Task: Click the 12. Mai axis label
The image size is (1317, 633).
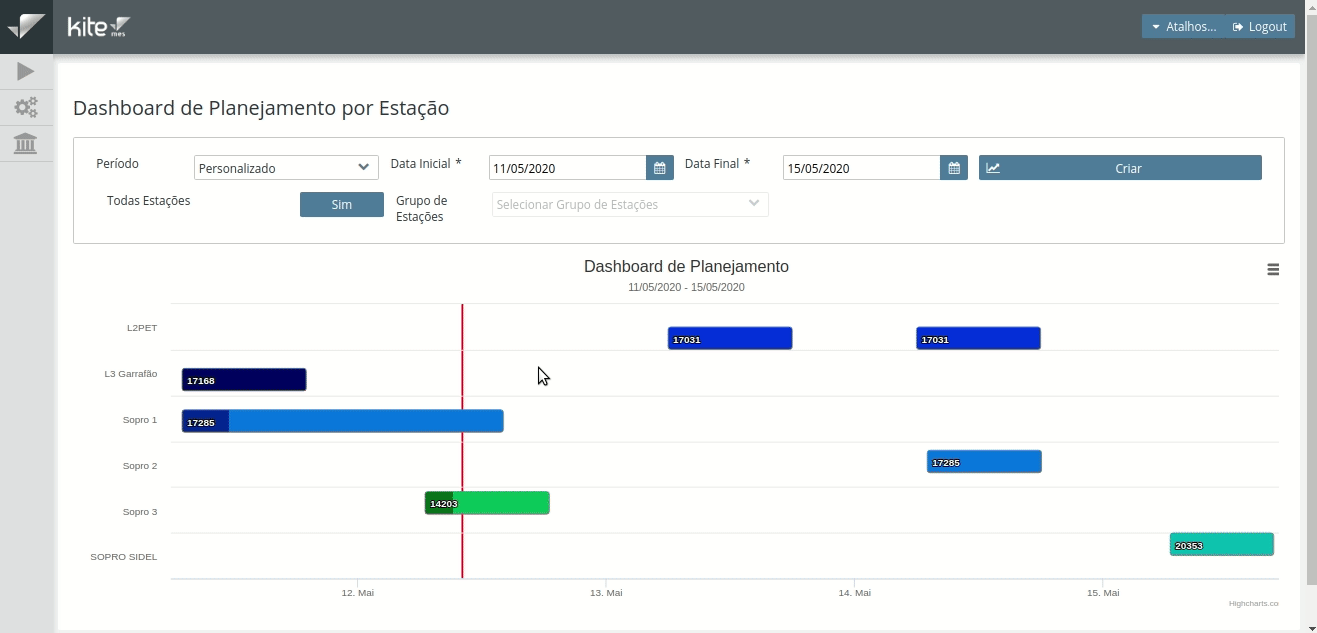Action: 357,593
